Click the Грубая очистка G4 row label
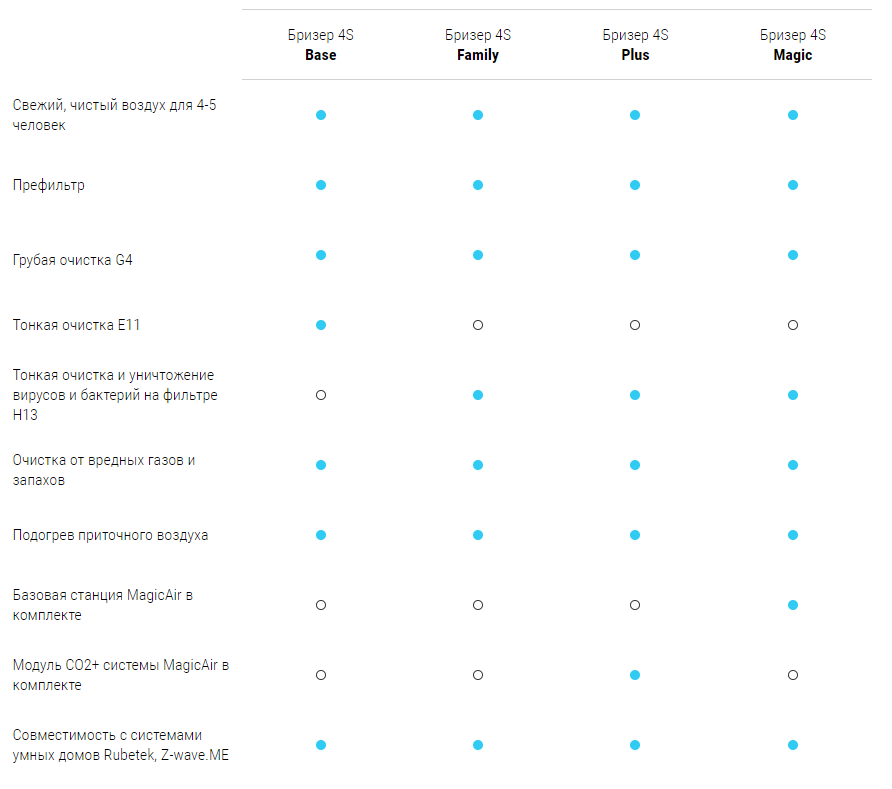 (72, 260)
